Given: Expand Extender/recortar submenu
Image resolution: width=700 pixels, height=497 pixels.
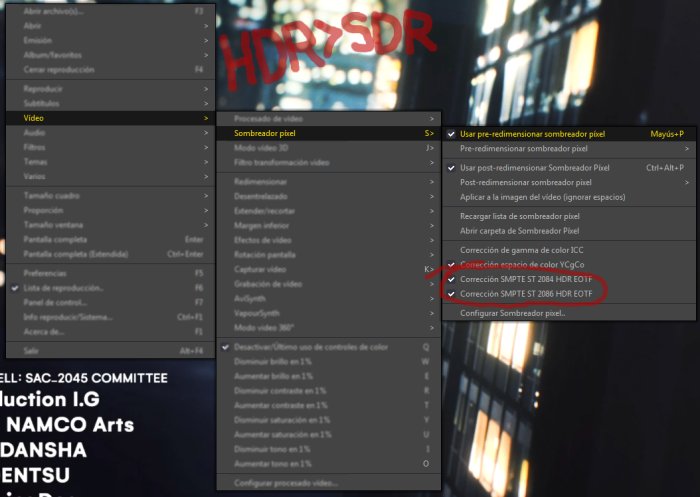Looking at the screenshot, I should [329, 211].
